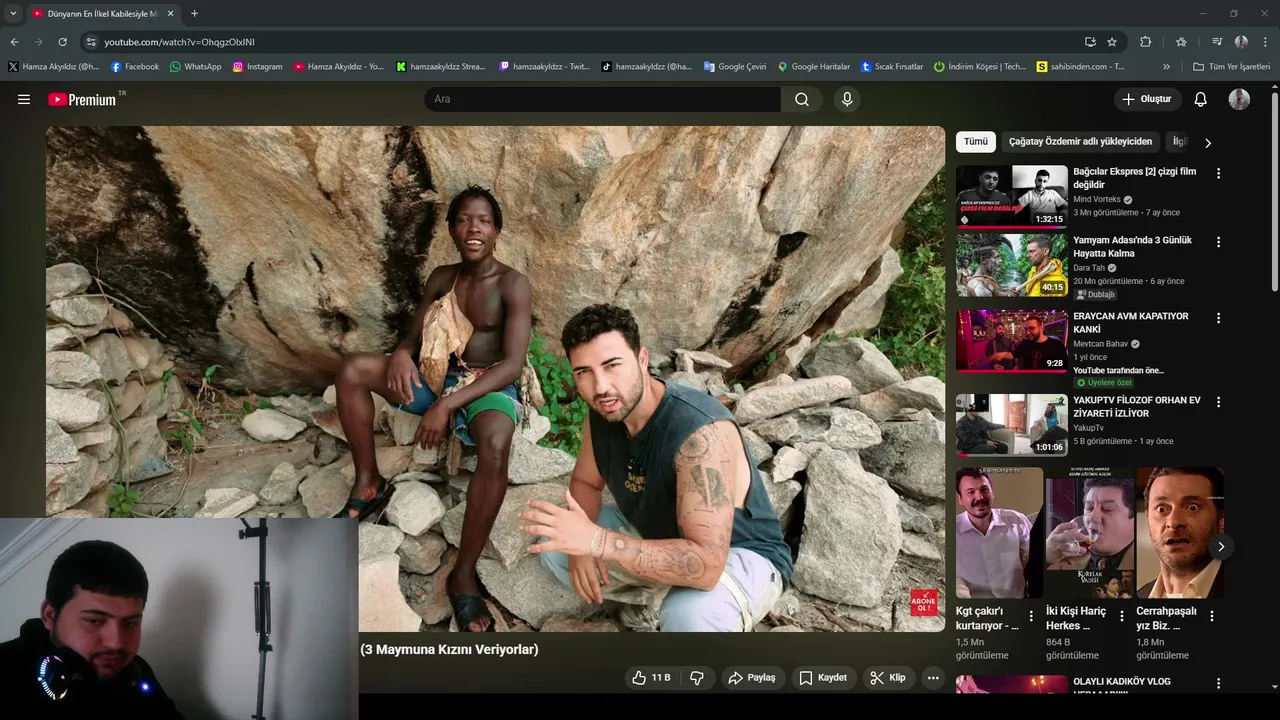Click the main video player
This screenshot has width=1280, height=720.
click(495, 378)
